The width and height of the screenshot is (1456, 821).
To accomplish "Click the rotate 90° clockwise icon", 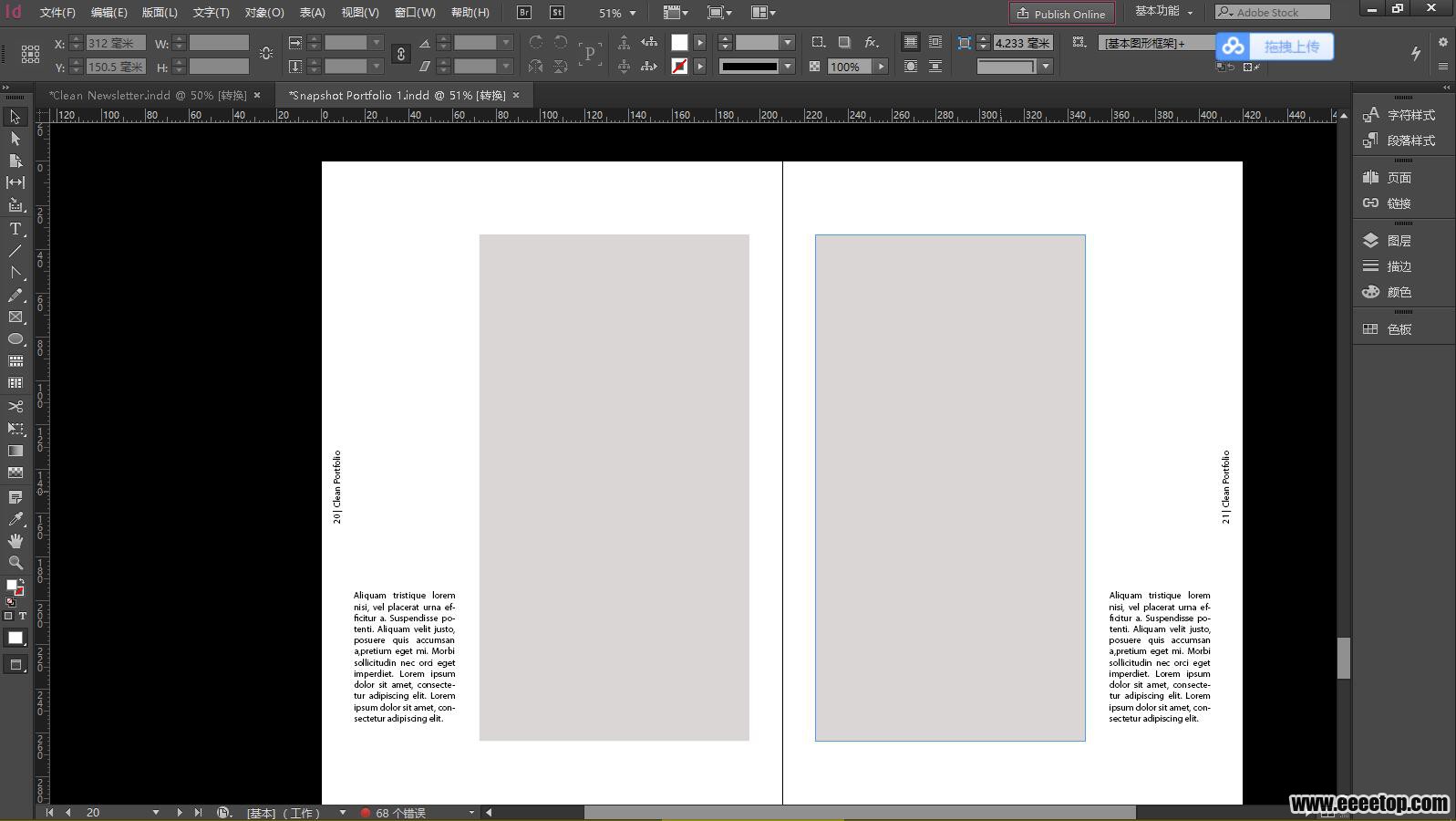I will [x=536, y=43].
